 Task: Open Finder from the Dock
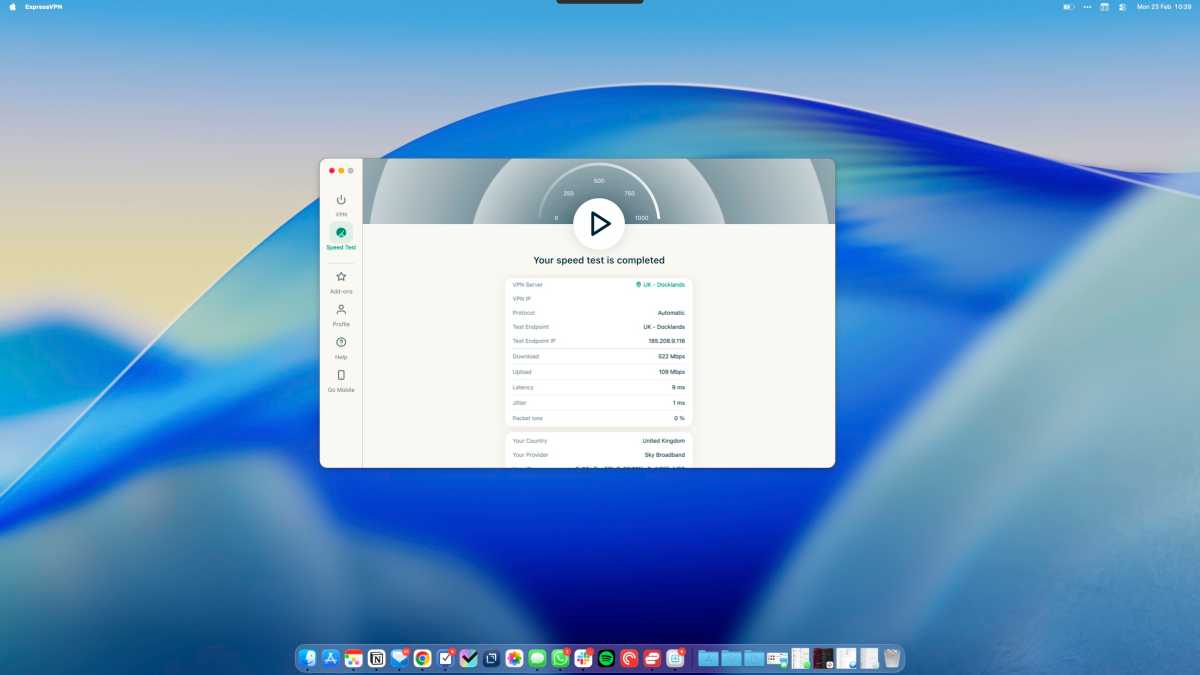pos(308,658)
